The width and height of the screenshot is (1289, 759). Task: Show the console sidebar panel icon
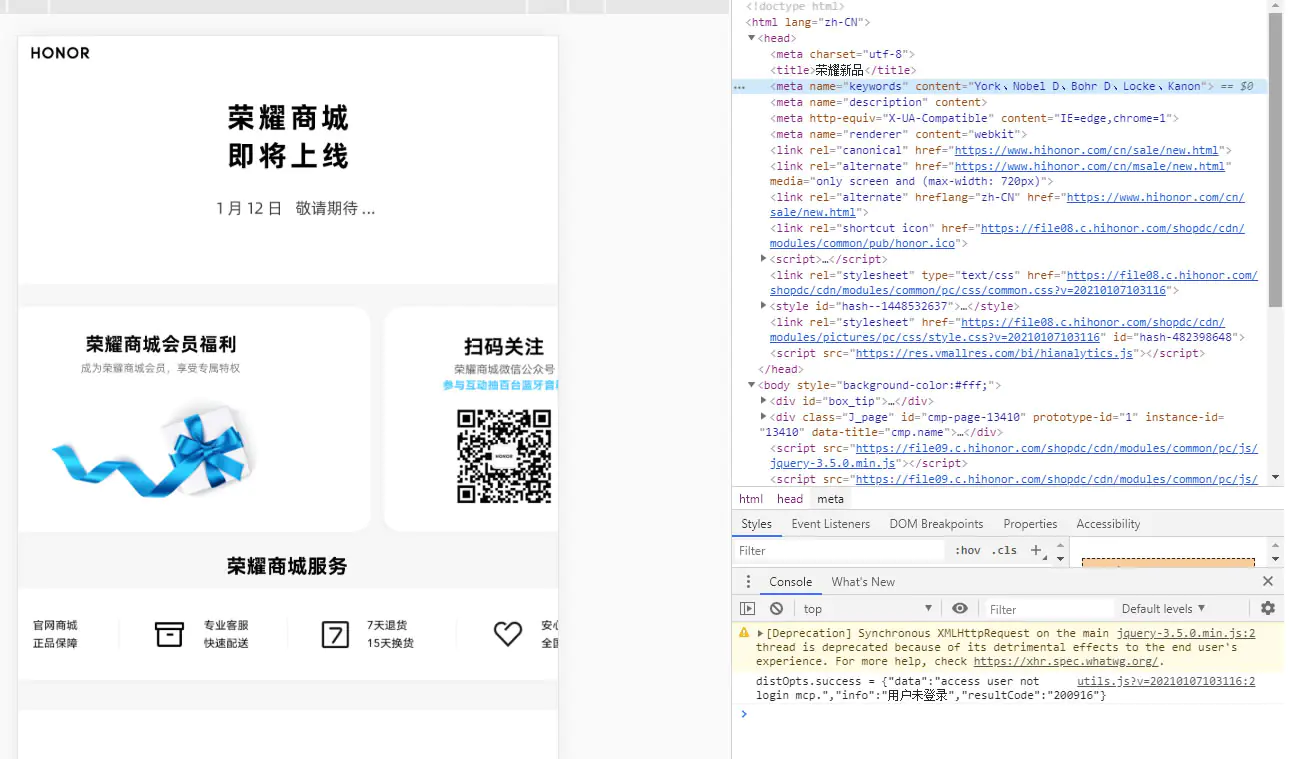747,609
